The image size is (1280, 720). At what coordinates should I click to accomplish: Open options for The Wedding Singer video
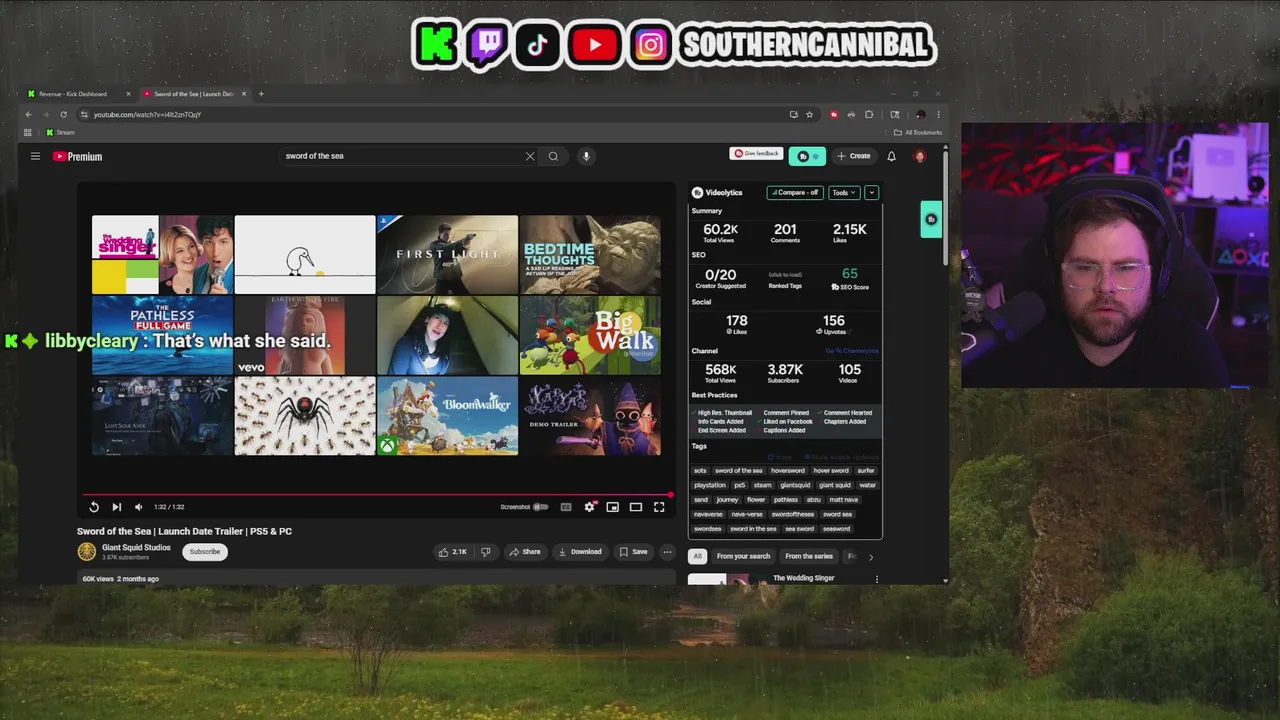tap(877, 579)
